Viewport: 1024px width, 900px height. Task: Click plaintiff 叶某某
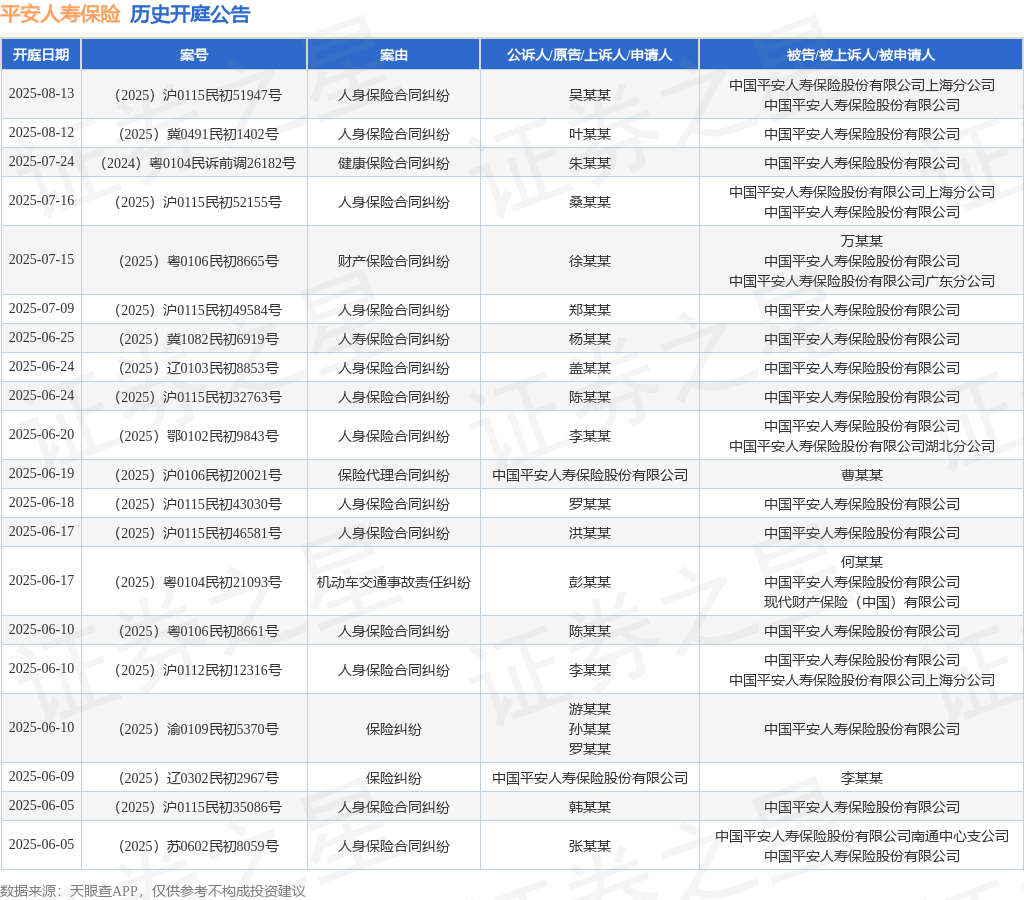coord(590,135)
